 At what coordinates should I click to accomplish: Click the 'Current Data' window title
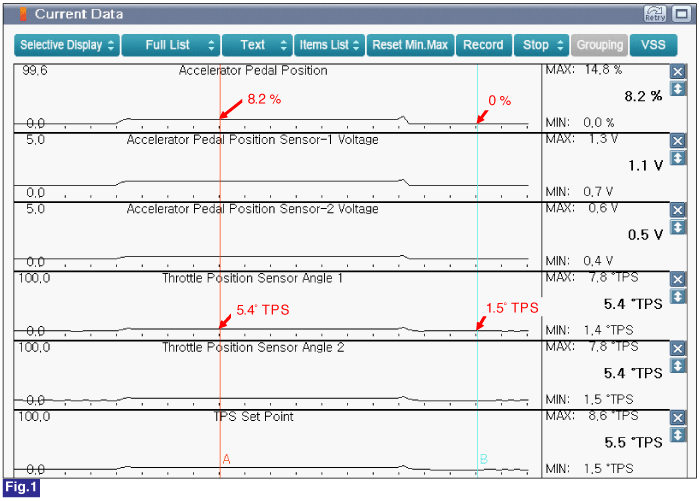79,14
